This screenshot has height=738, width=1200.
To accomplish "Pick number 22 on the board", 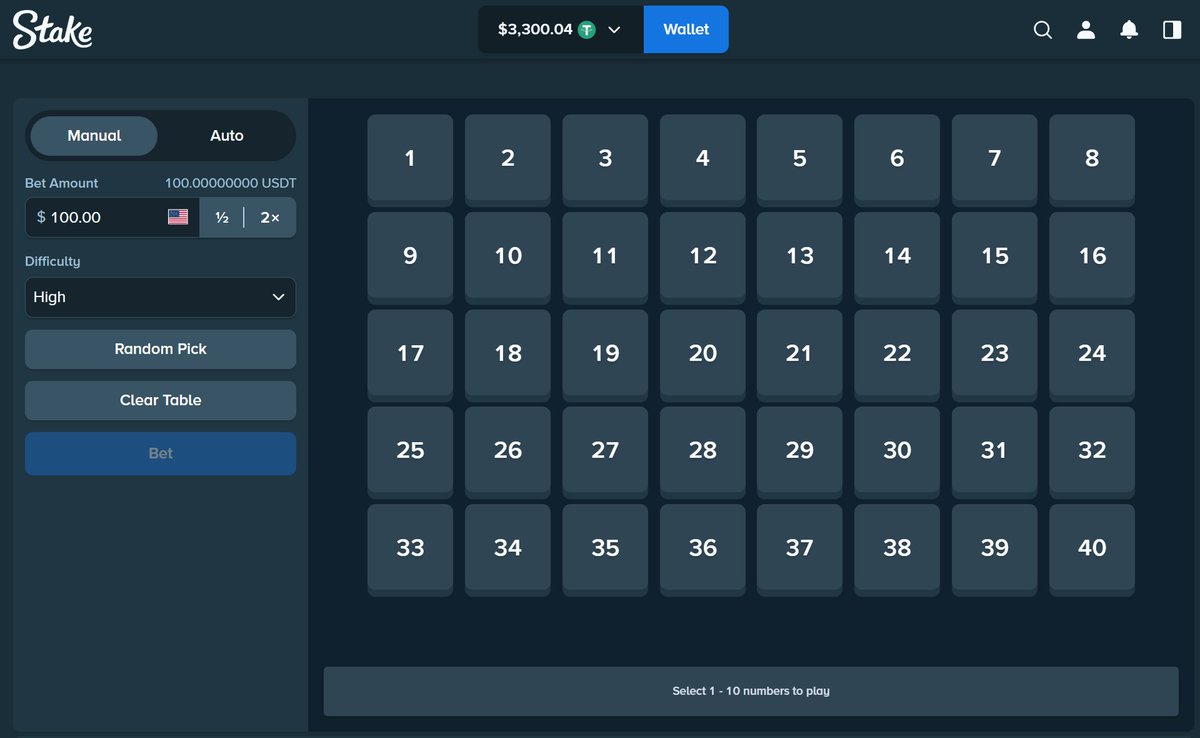I will pos(897,355).
